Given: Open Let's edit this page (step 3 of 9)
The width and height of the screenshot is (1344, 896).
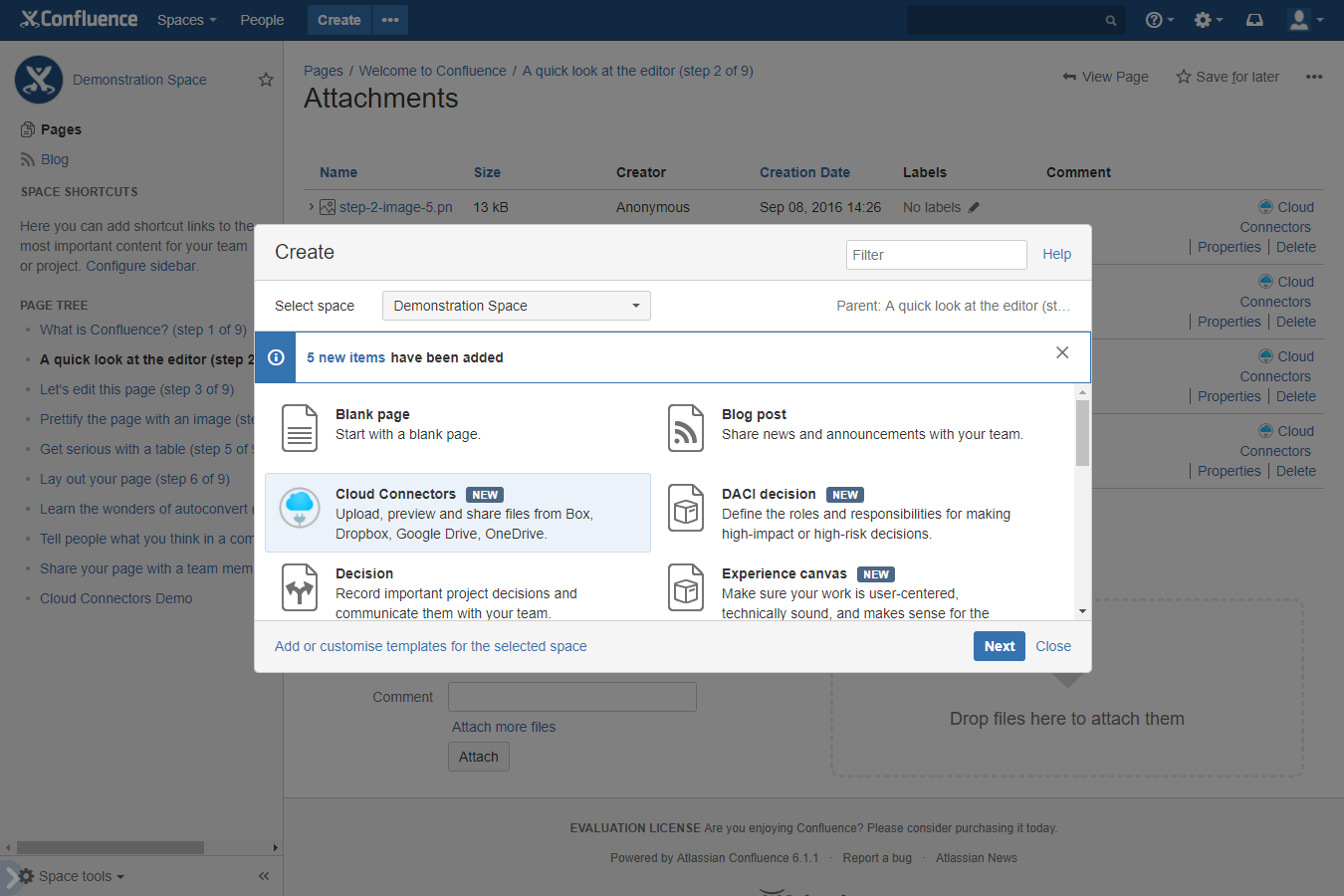Looking at the screenshot, I should 137,389.
